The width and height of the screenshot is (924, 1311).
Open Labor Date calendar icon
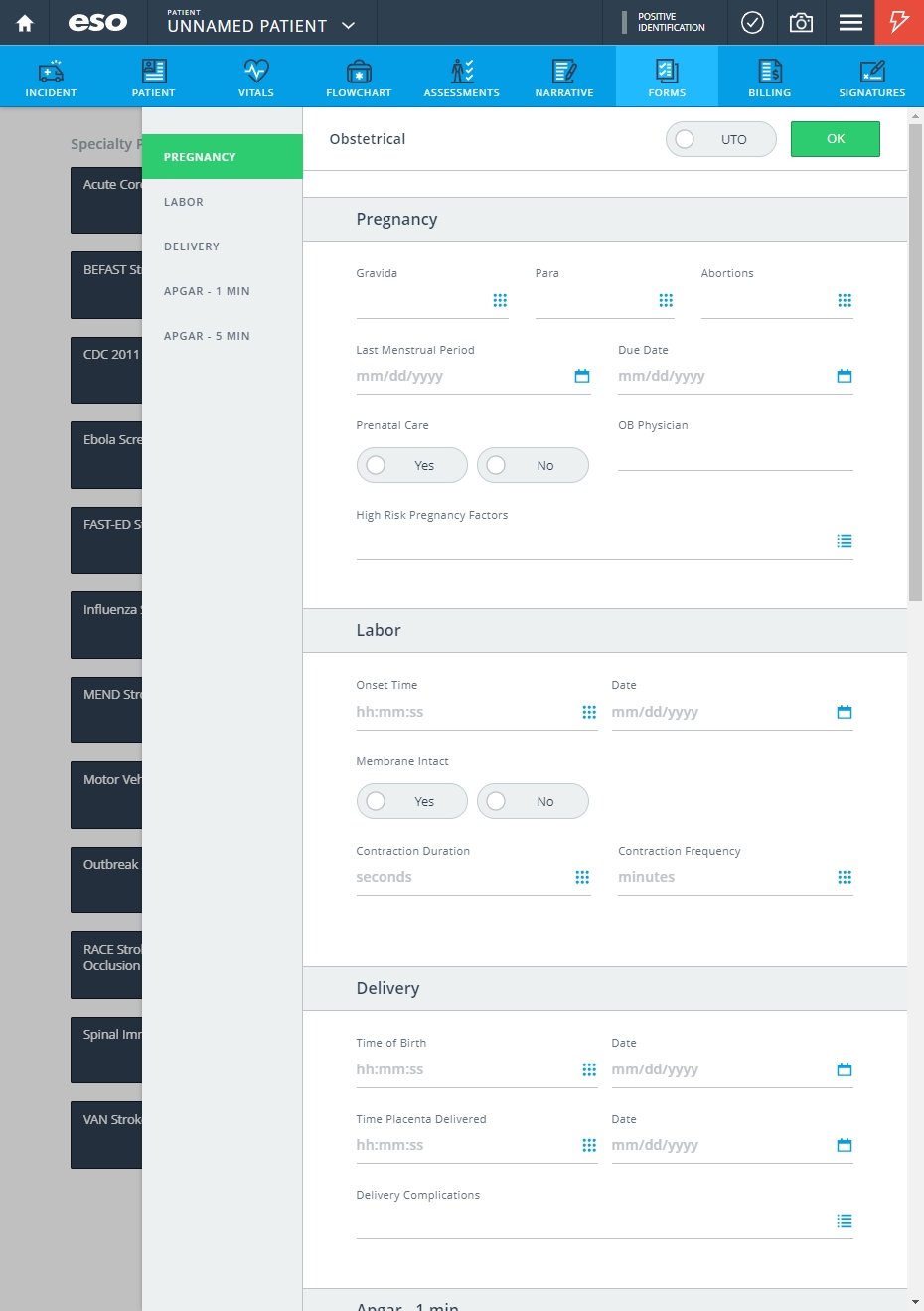845,712
